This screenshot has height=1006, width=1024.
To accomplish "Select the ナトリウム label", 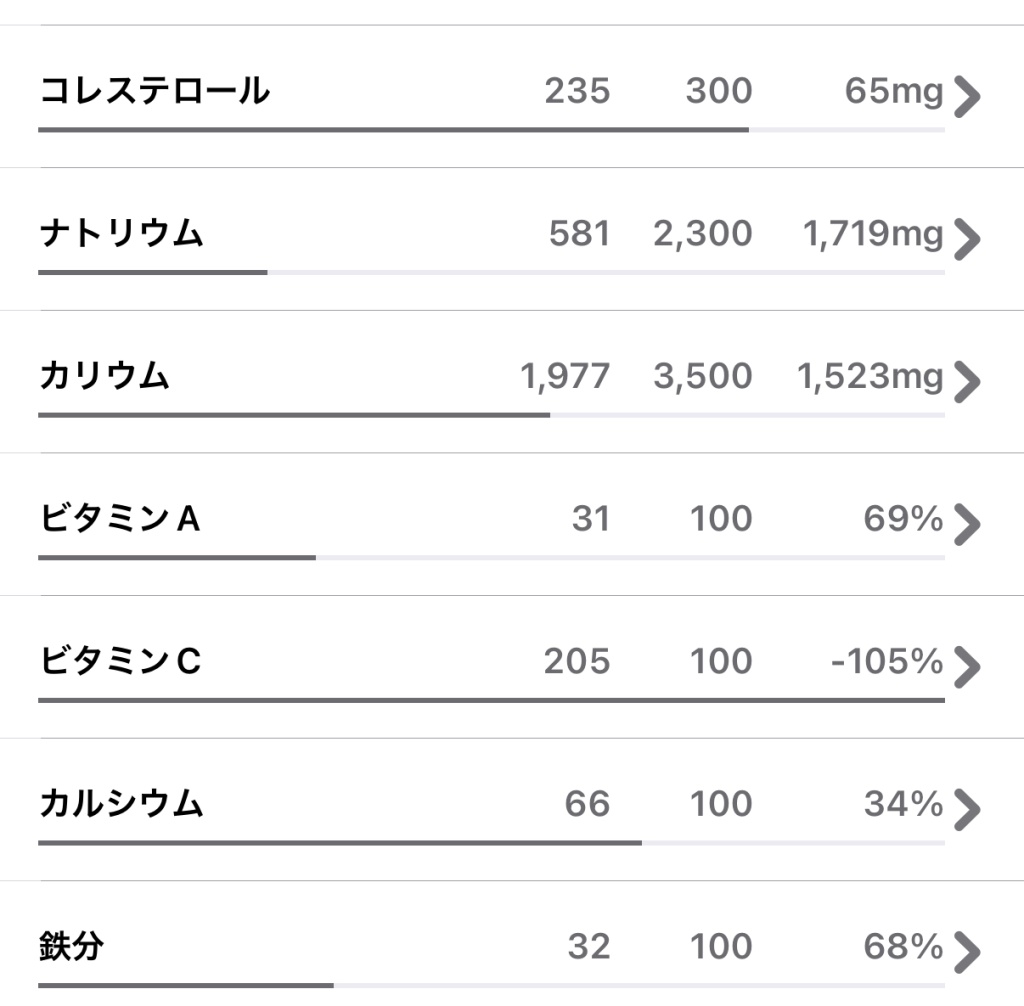I will coord(121,233).
